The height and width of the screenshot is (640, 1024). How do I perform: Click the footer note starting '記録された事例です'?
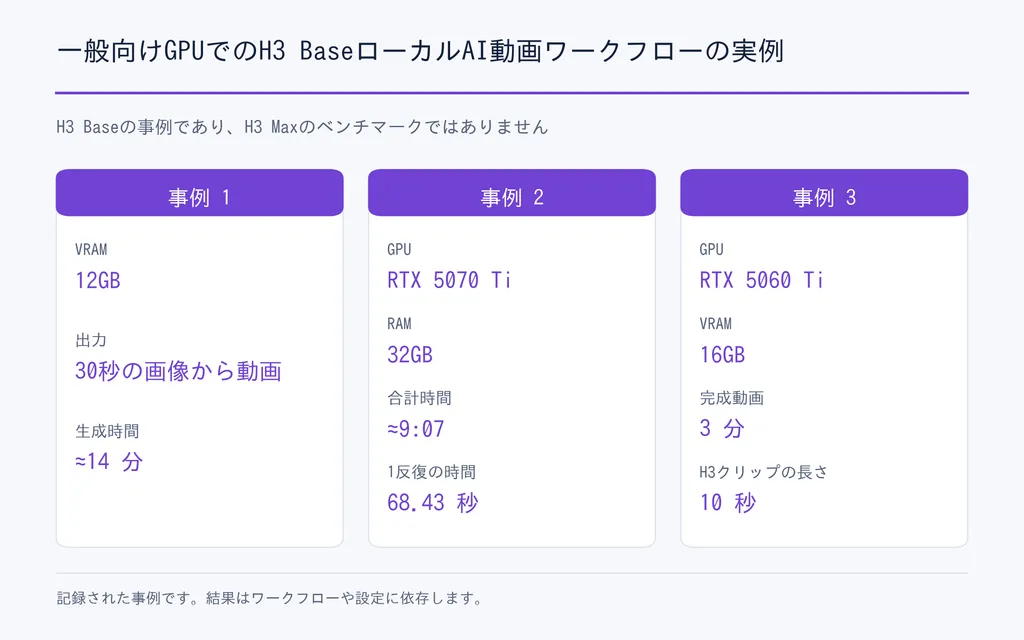[x=269, y=598]
